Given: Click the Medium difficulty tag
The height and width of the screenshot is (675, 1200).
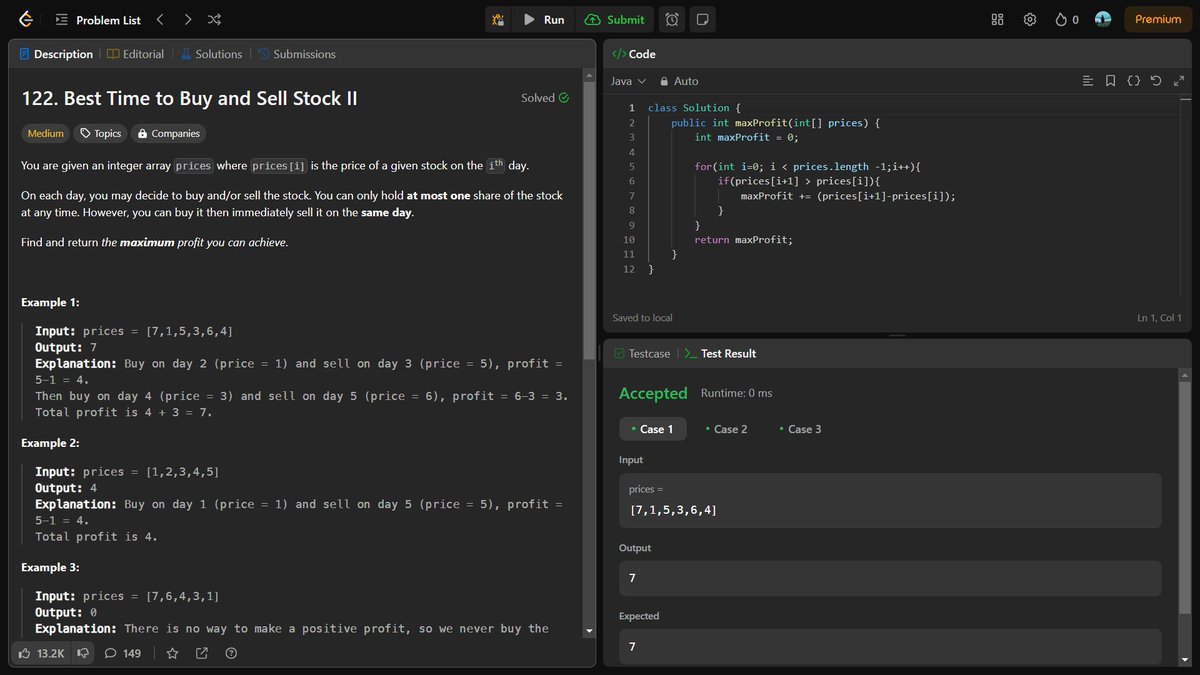Looking at the screenshot, I should (x=45, y=133).
